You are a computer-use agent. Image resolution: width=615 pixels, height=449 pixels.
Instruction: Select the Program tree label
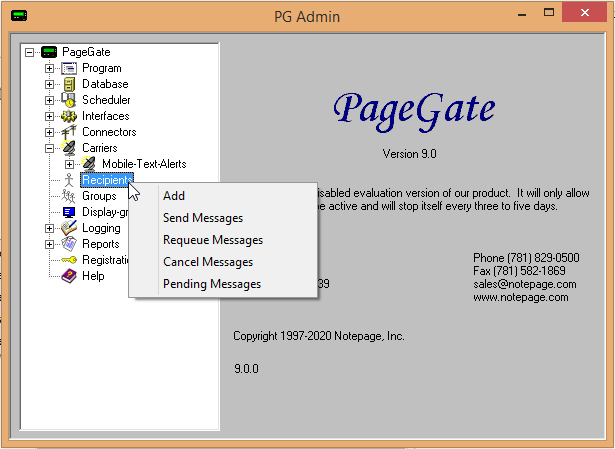tap(102, 68)
